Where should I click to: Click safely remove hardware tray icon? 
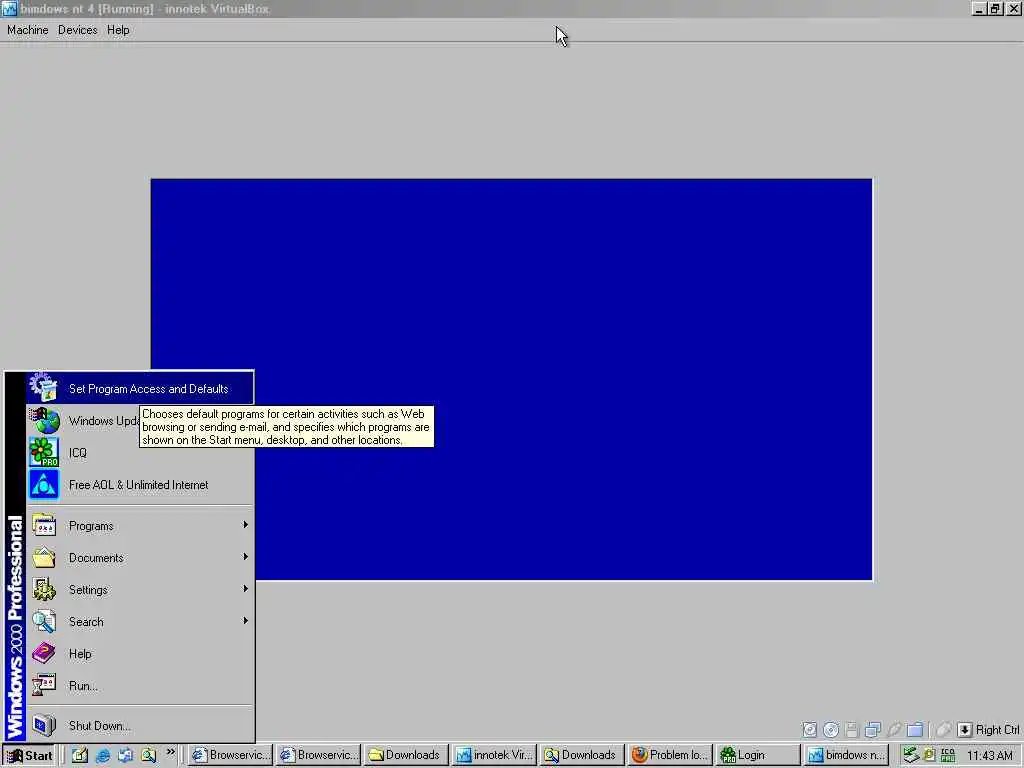pyautogui.click(x=911, y=756)
